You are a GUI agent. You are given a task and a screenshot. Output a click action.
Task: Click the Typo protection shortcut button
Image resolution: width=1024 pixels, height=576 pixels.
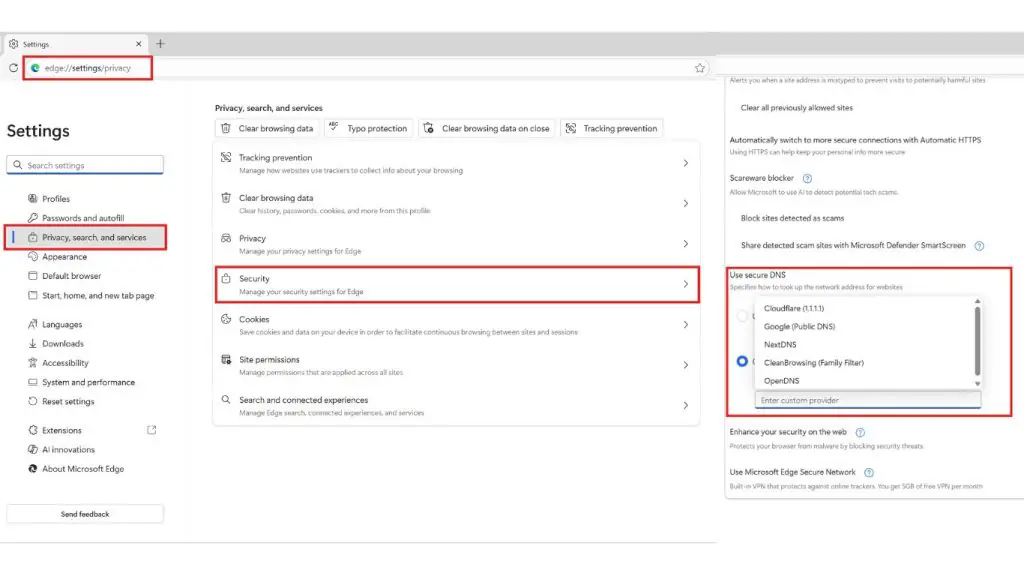point(368,128)
